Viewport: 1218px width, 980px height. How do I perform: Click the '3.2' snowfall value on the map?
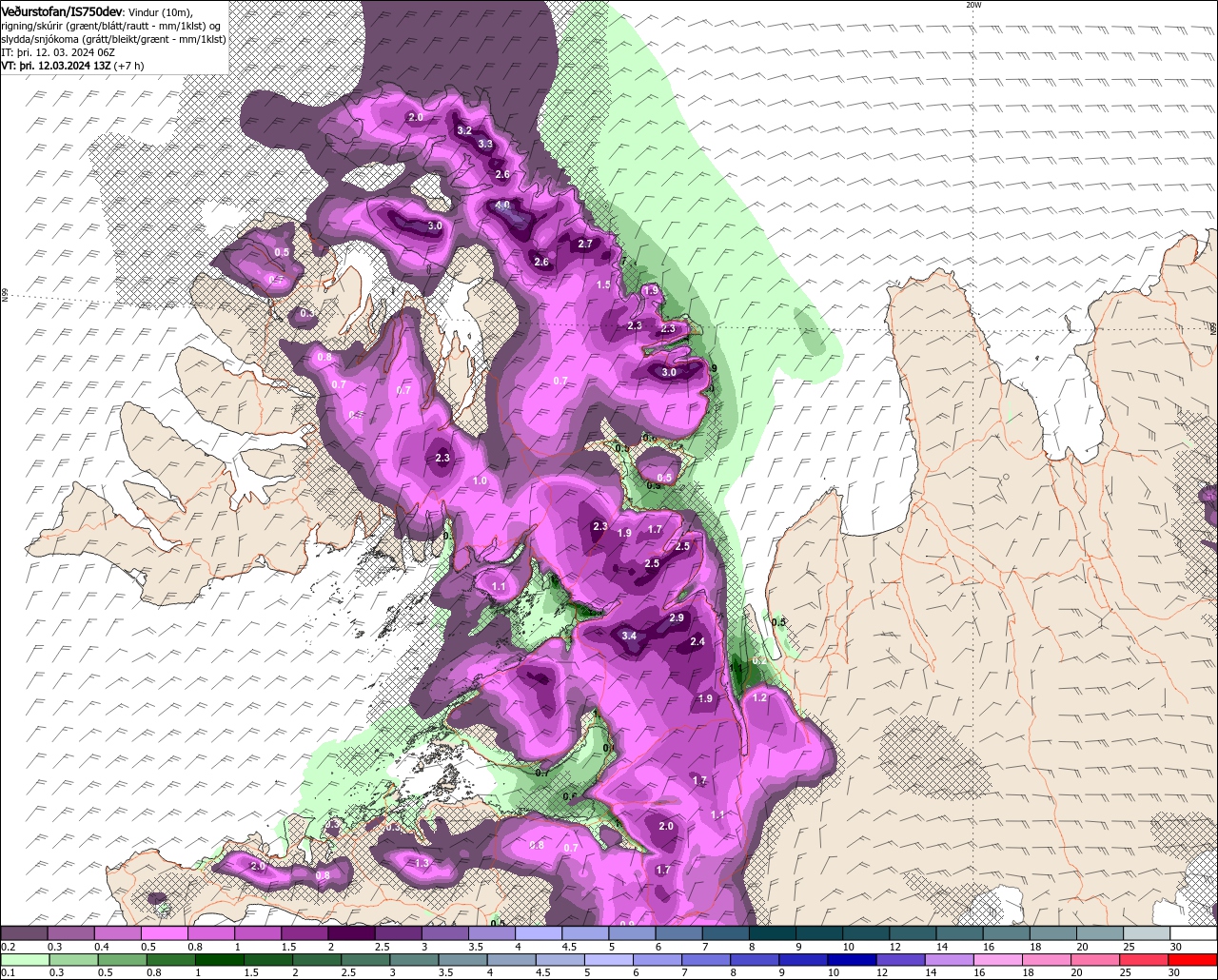tap(464, 130)
